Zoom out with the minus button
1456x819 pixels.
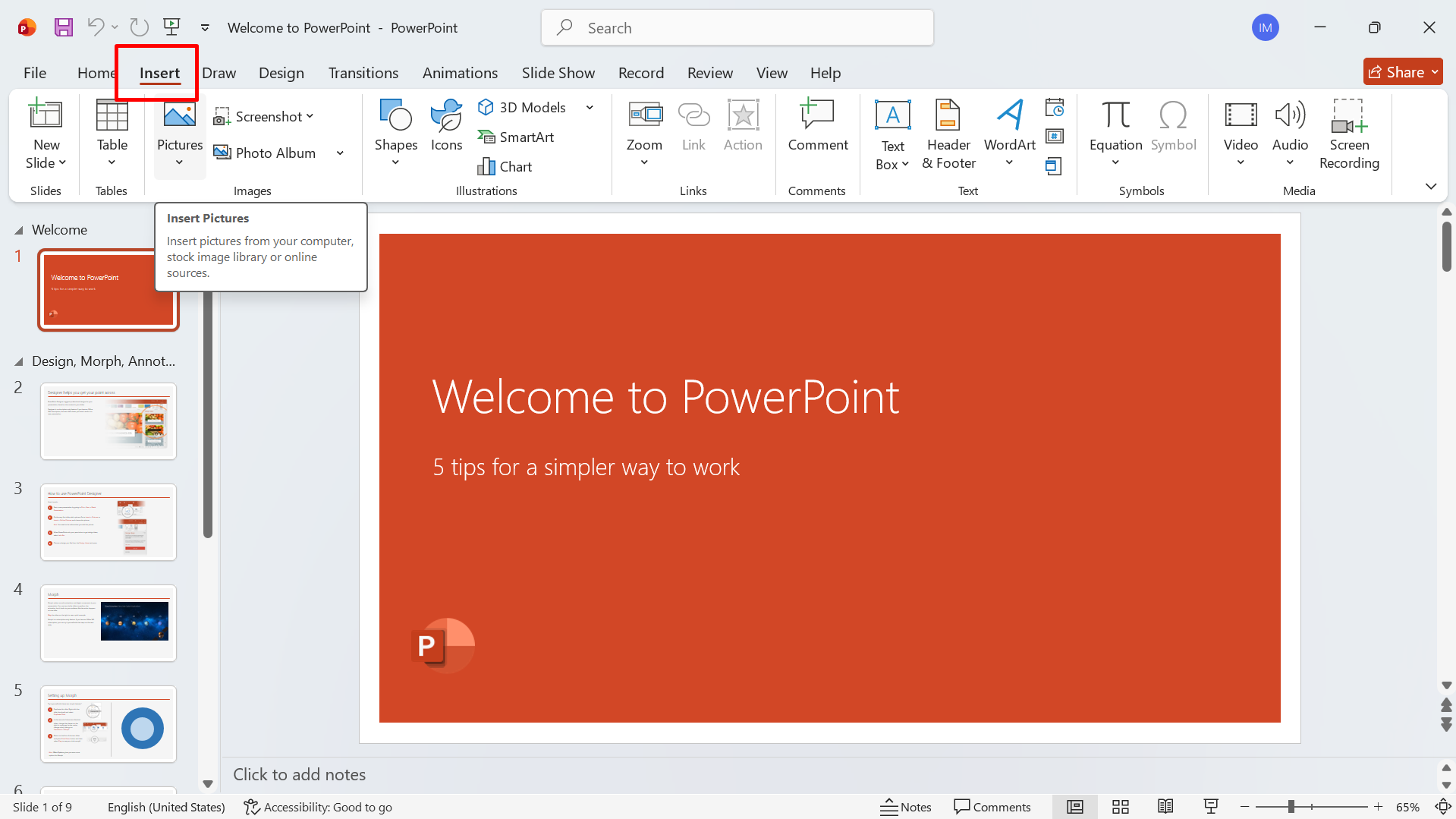tap(1244, 807)
